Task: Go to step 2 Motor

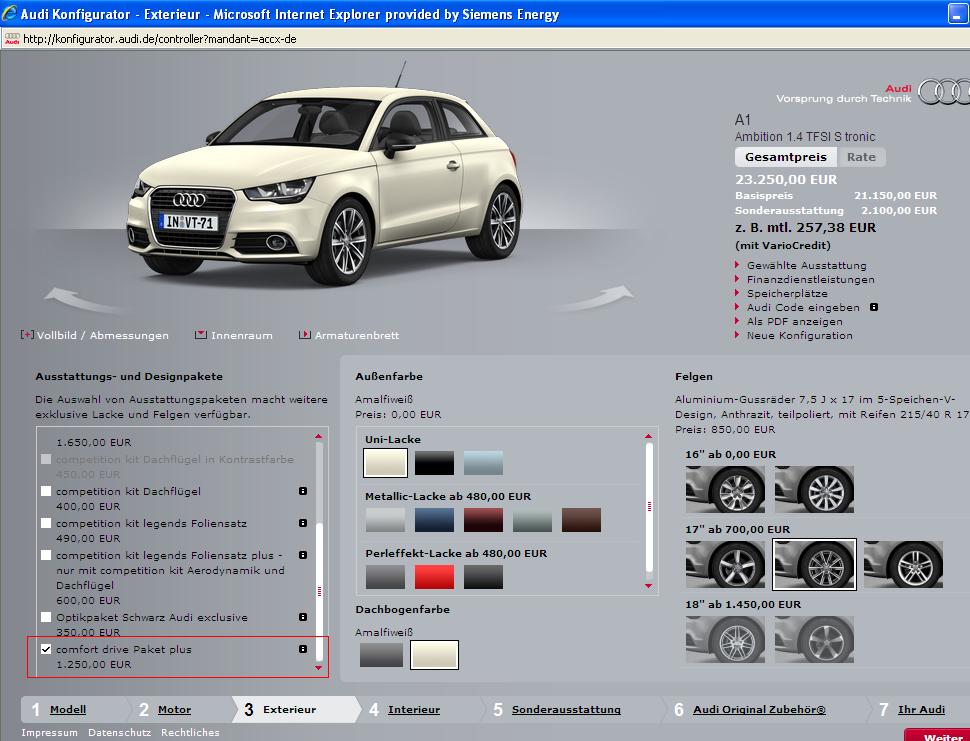Action: [x=174, y=709]
